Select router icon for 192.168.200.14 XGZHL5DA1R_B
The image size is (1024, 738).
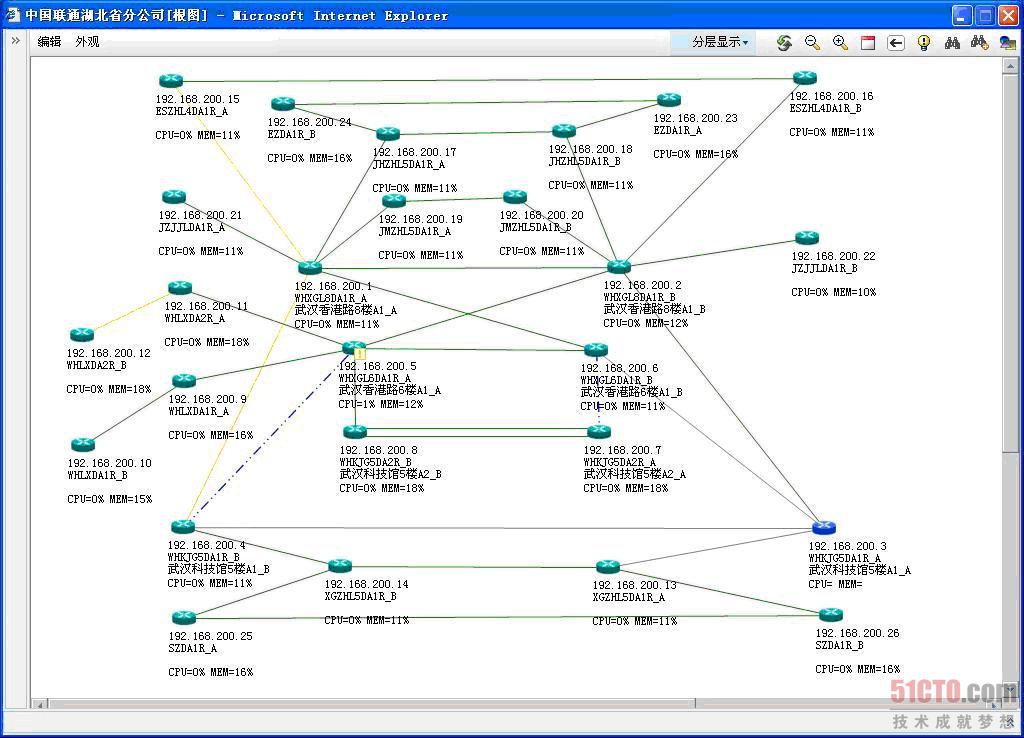click(x=340, y=565)
